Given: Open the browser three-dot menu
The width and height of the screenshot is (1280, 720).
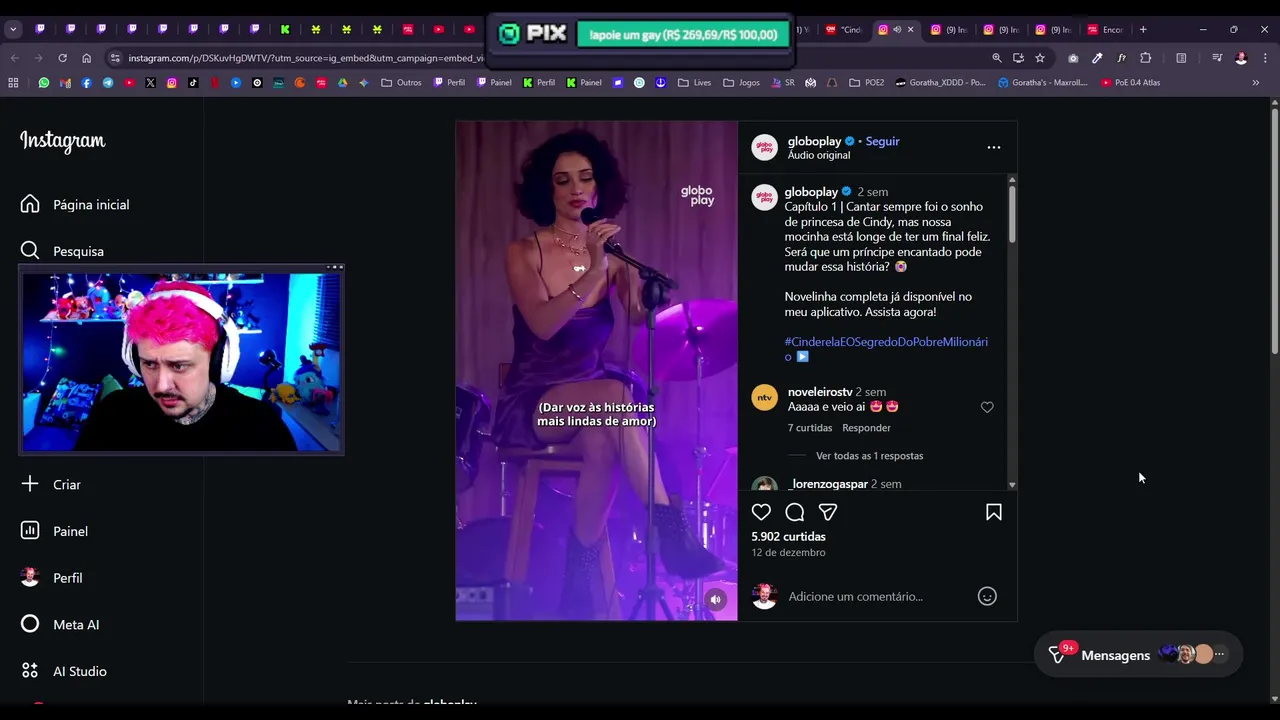Looking at the screenshot, I should pos(1265,58).
